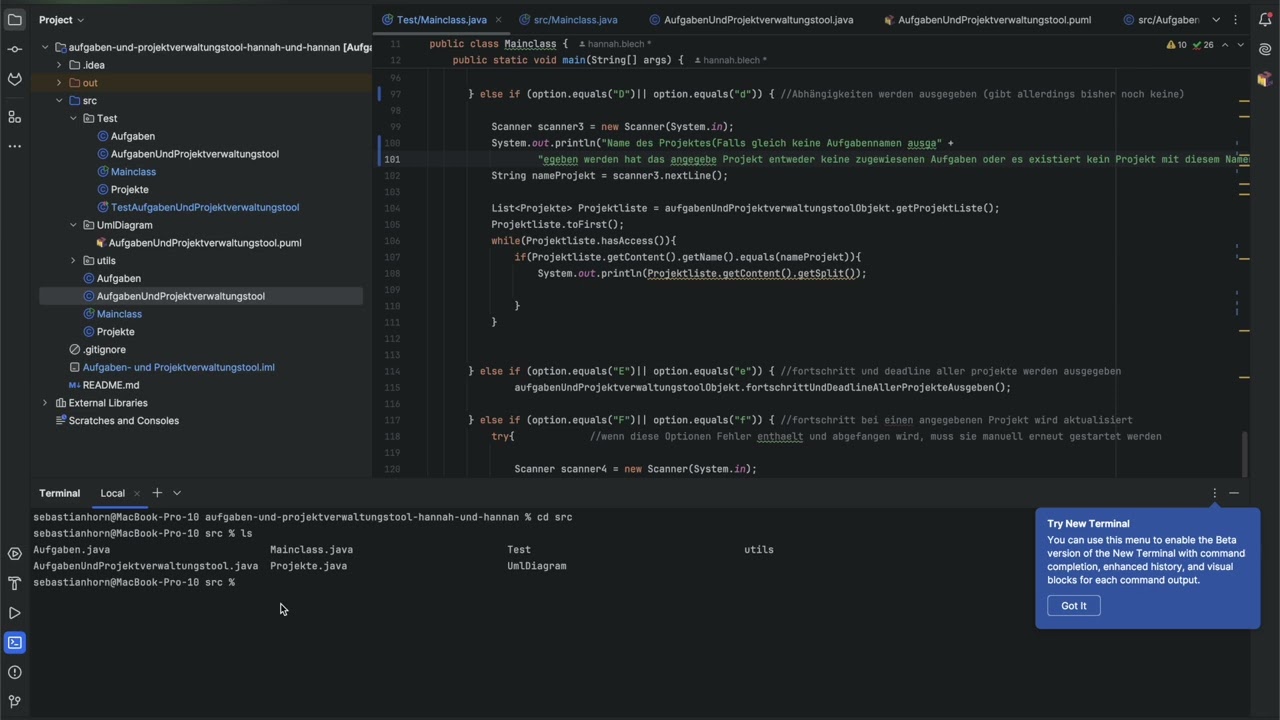Open the Structure tool window

[x=14, y=117]
